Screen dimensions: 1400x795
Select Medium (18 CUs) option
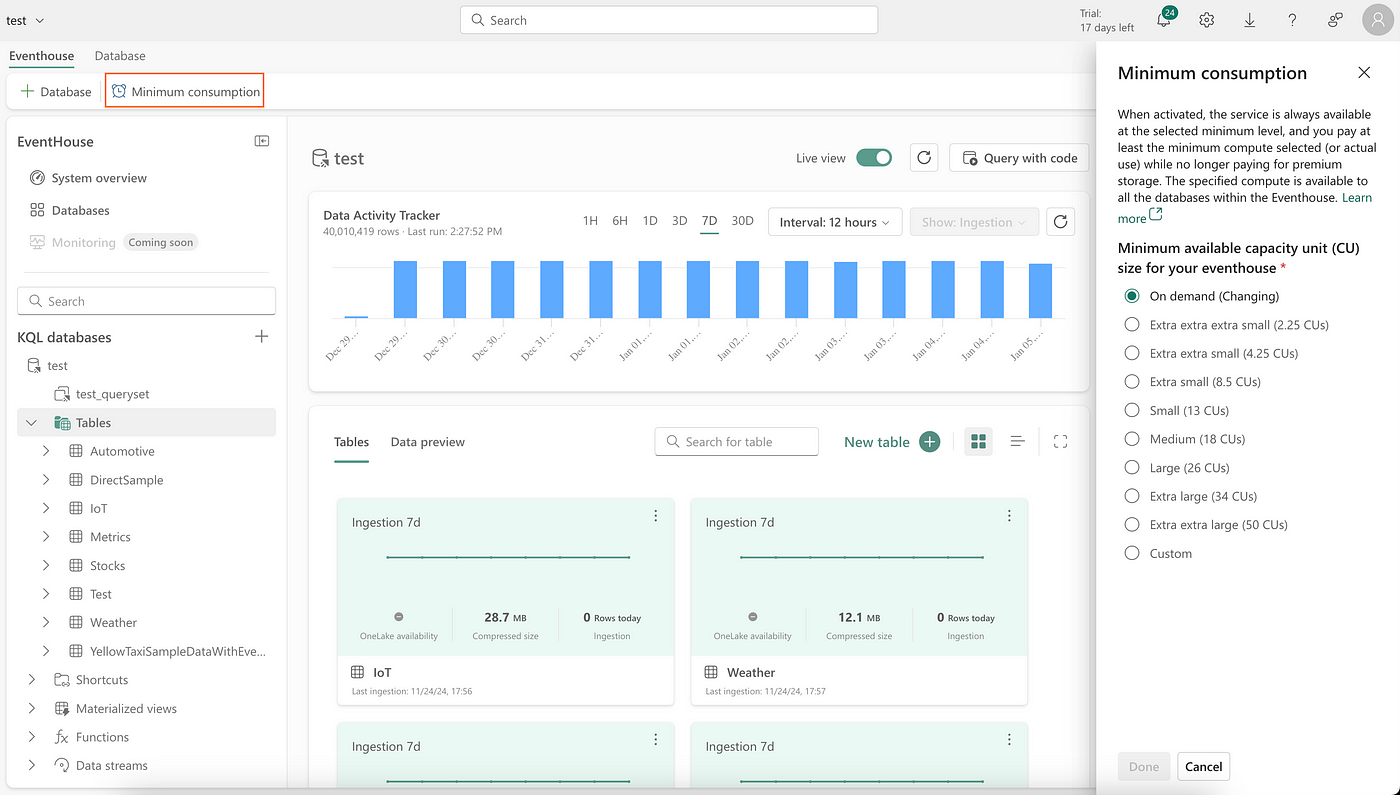tap(1132, 439)
